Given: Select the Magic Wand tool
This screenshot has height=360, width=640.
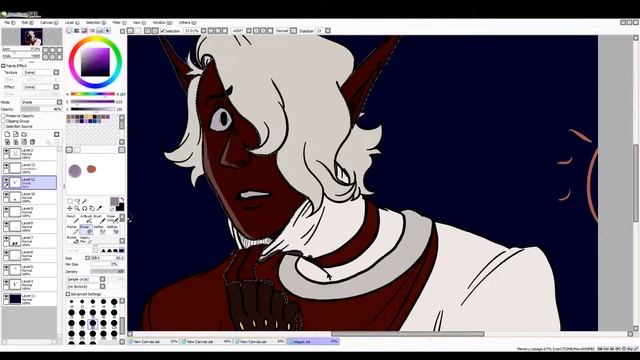Looking at the screenshot, I should [84, 201].
